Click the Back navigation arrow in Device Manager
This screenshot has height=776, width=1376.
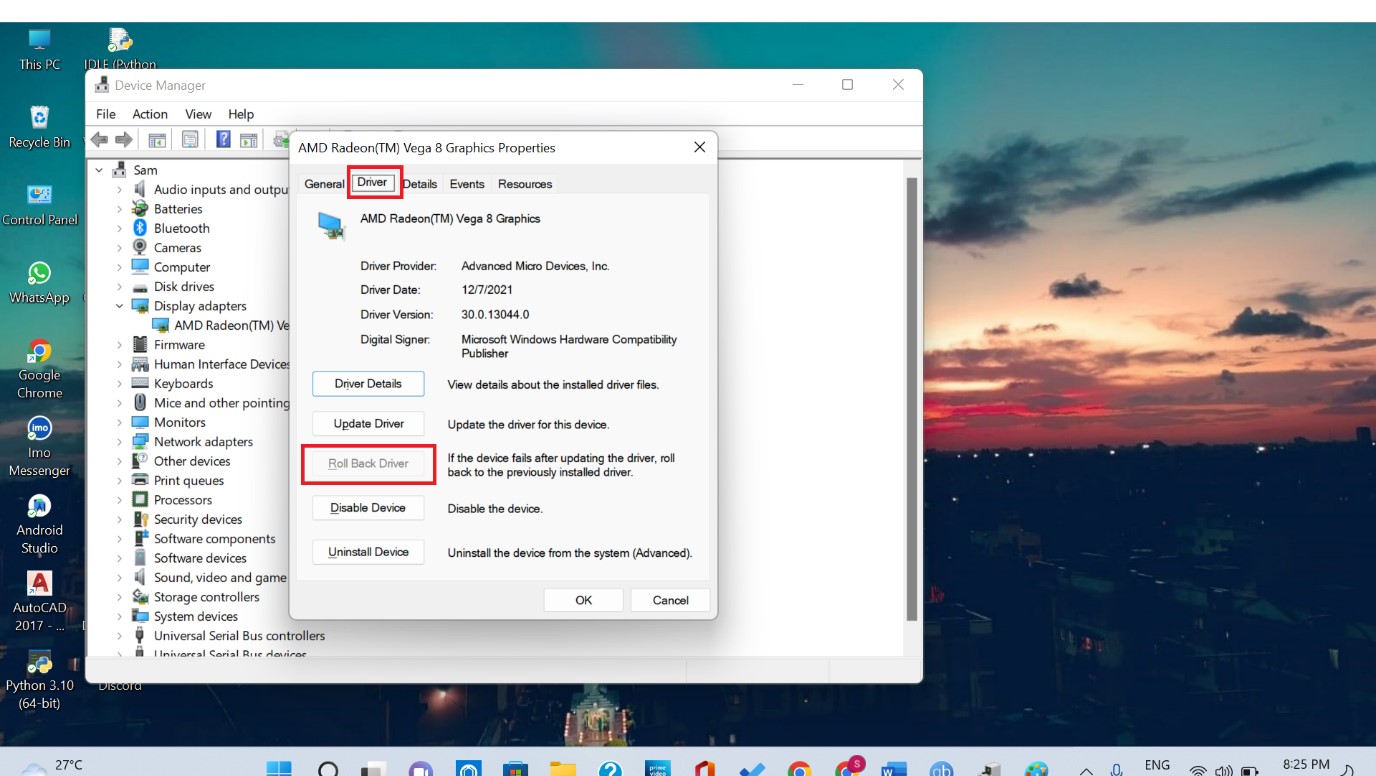click(x=100, y=139)
